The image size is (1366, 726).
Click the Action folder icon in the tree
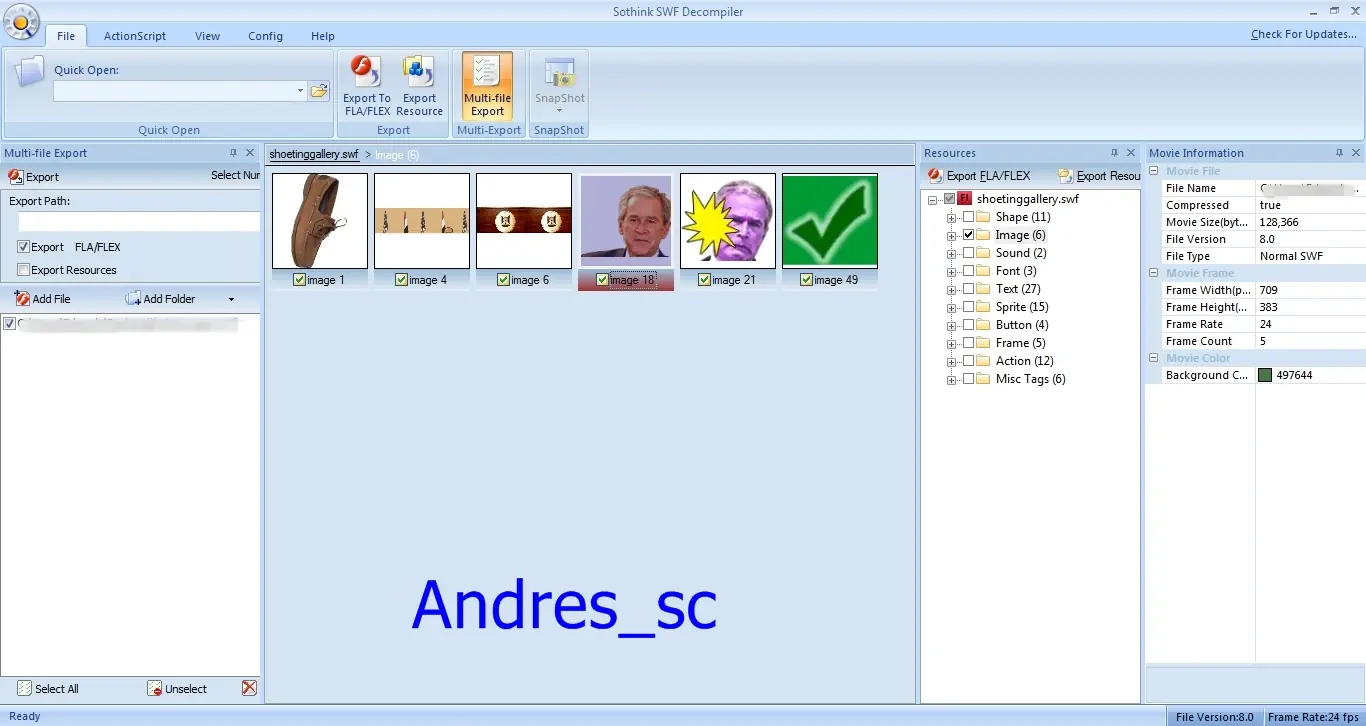point(983,361)
